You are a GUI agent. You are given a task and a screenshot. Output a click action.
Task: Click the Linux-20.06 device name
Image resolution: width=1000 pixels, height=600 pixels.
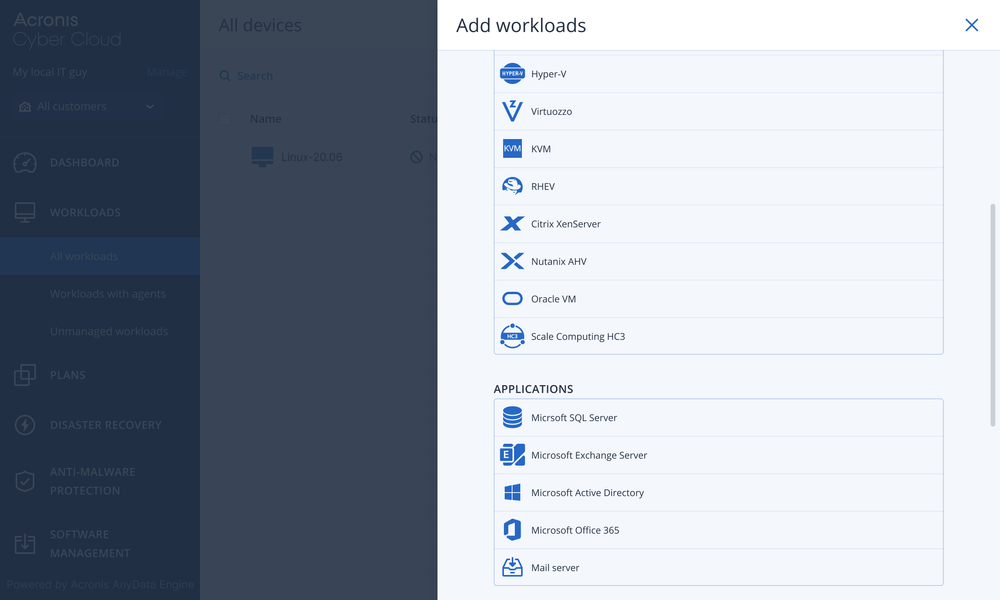[x=311, y=157]
